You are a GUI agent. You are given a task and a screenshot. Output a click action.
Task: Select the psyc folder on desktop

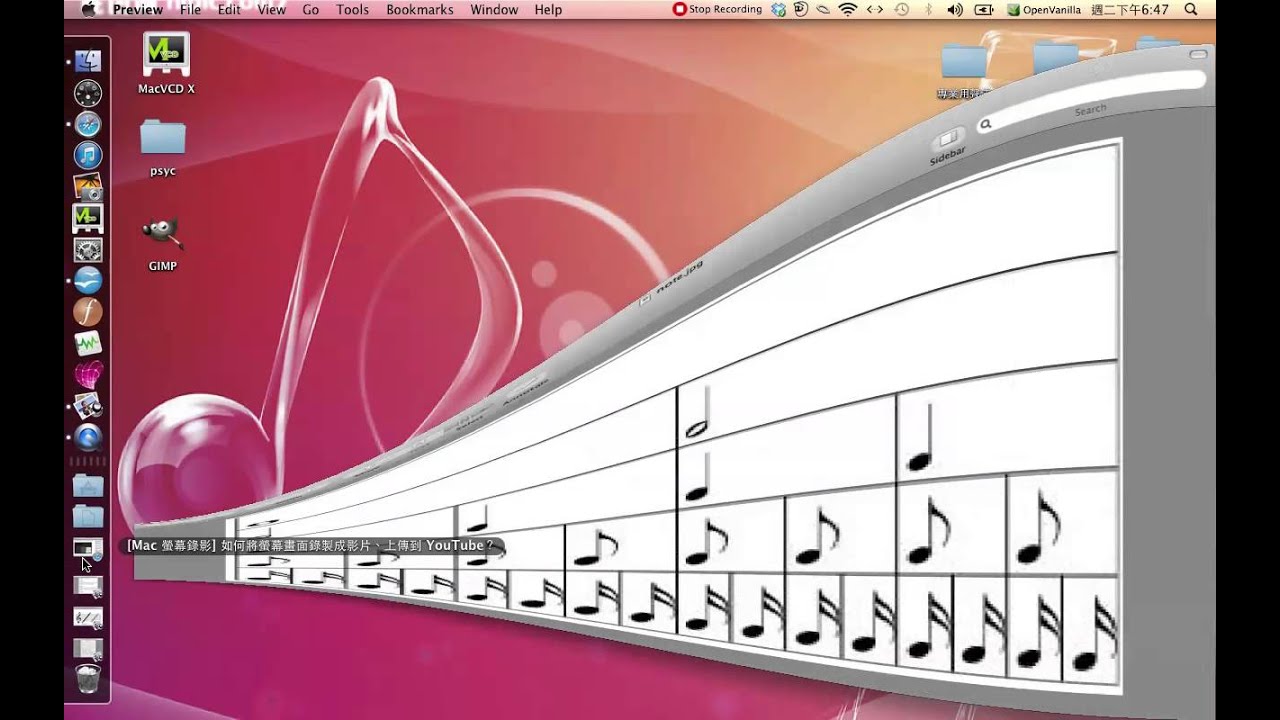[x=163, y=147]
